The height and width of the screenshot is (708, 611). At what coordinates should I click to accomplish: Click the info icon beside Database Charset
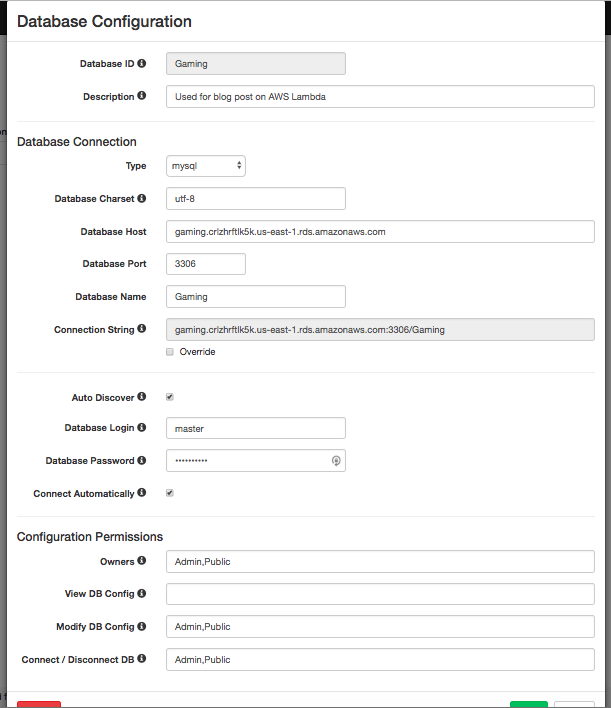pyautogui.click(x=141, y=198)
